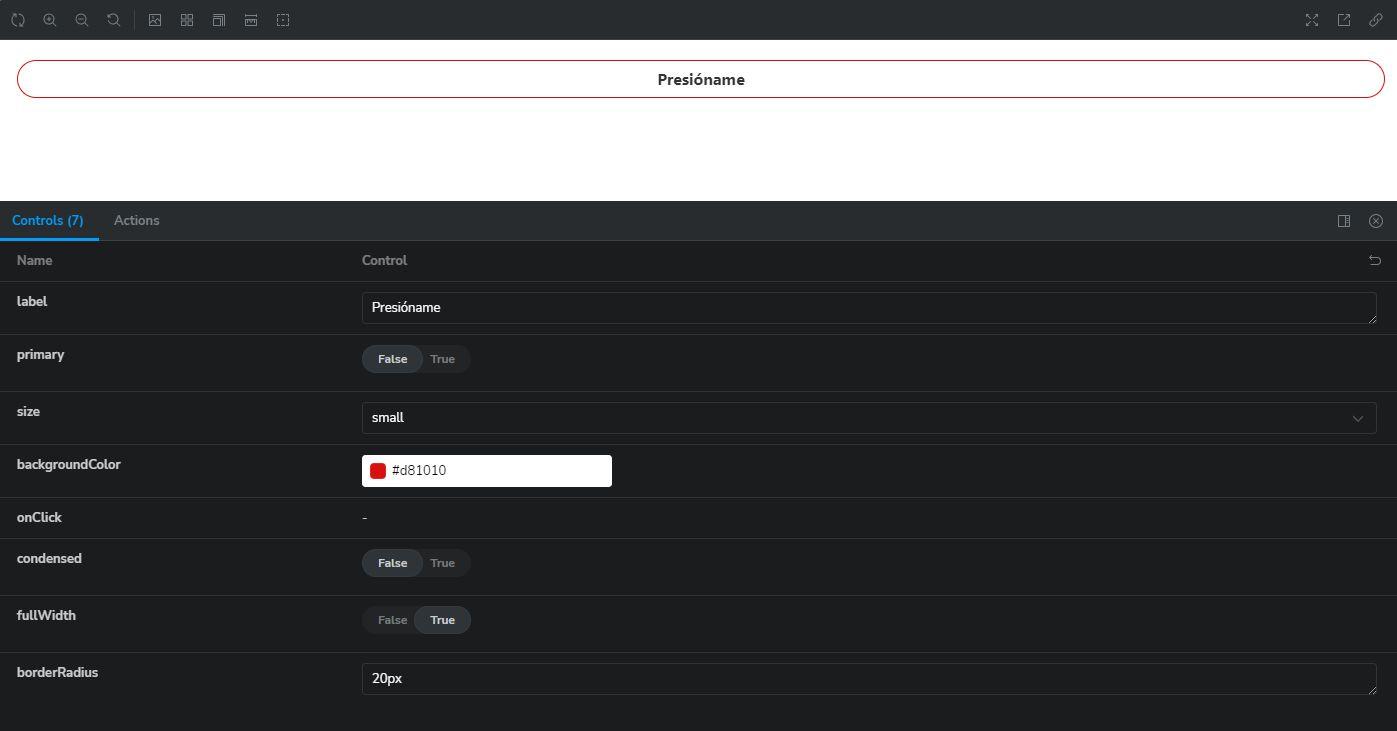1397x731 pixels.
Task: Click the 'label' property name
Action: 32,301
